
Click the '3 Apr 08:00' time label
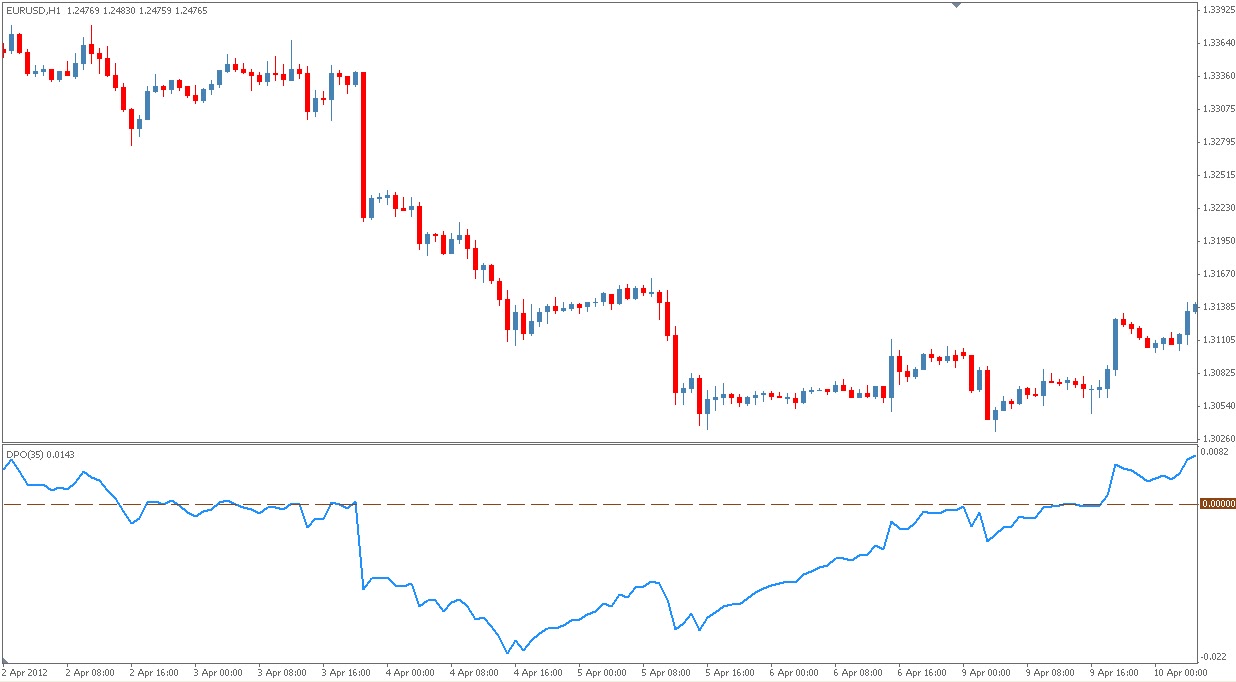(x=283, y=673)
